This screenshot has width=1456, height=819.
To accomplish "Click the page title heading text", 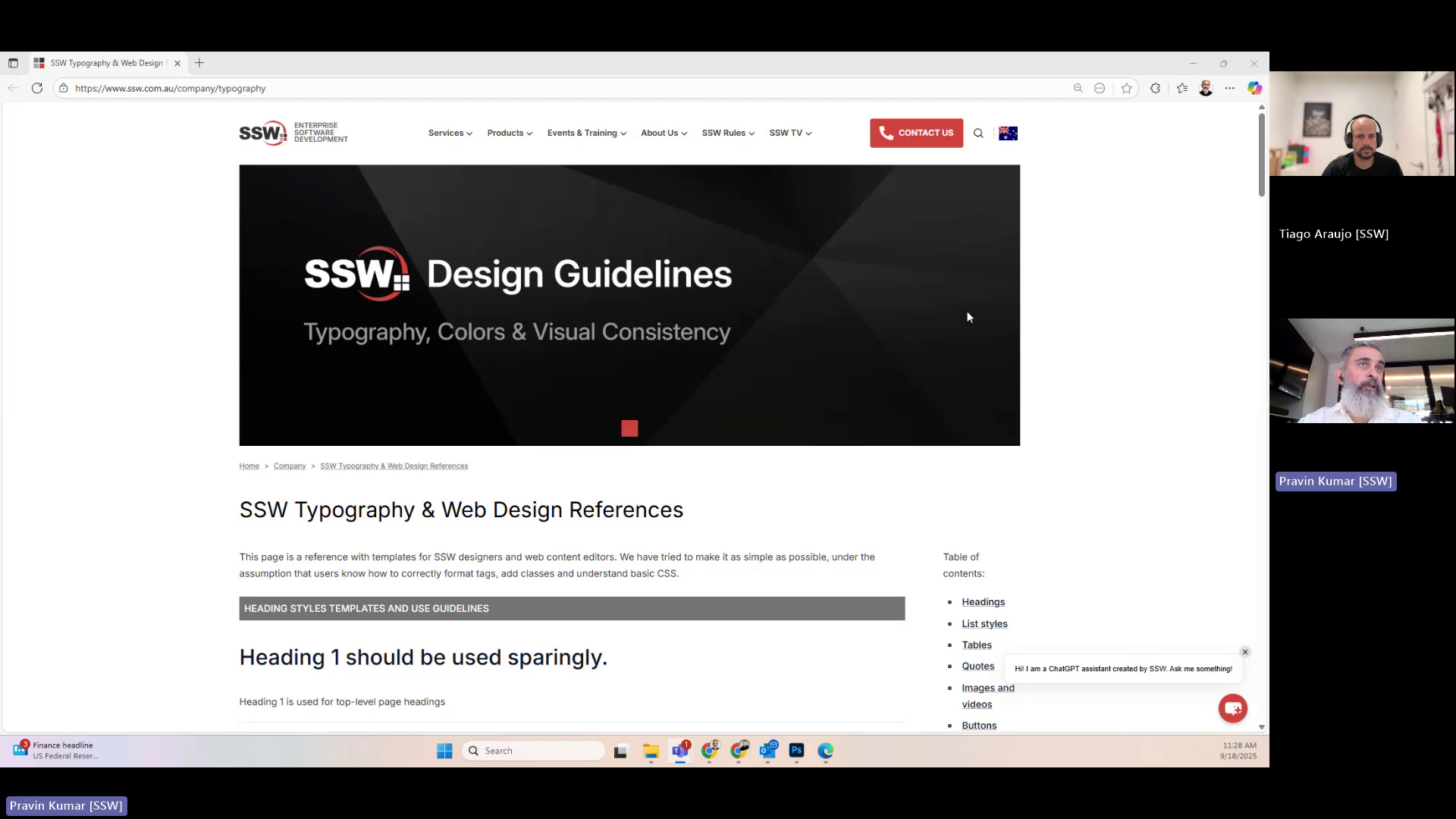I will click(461, 510).
